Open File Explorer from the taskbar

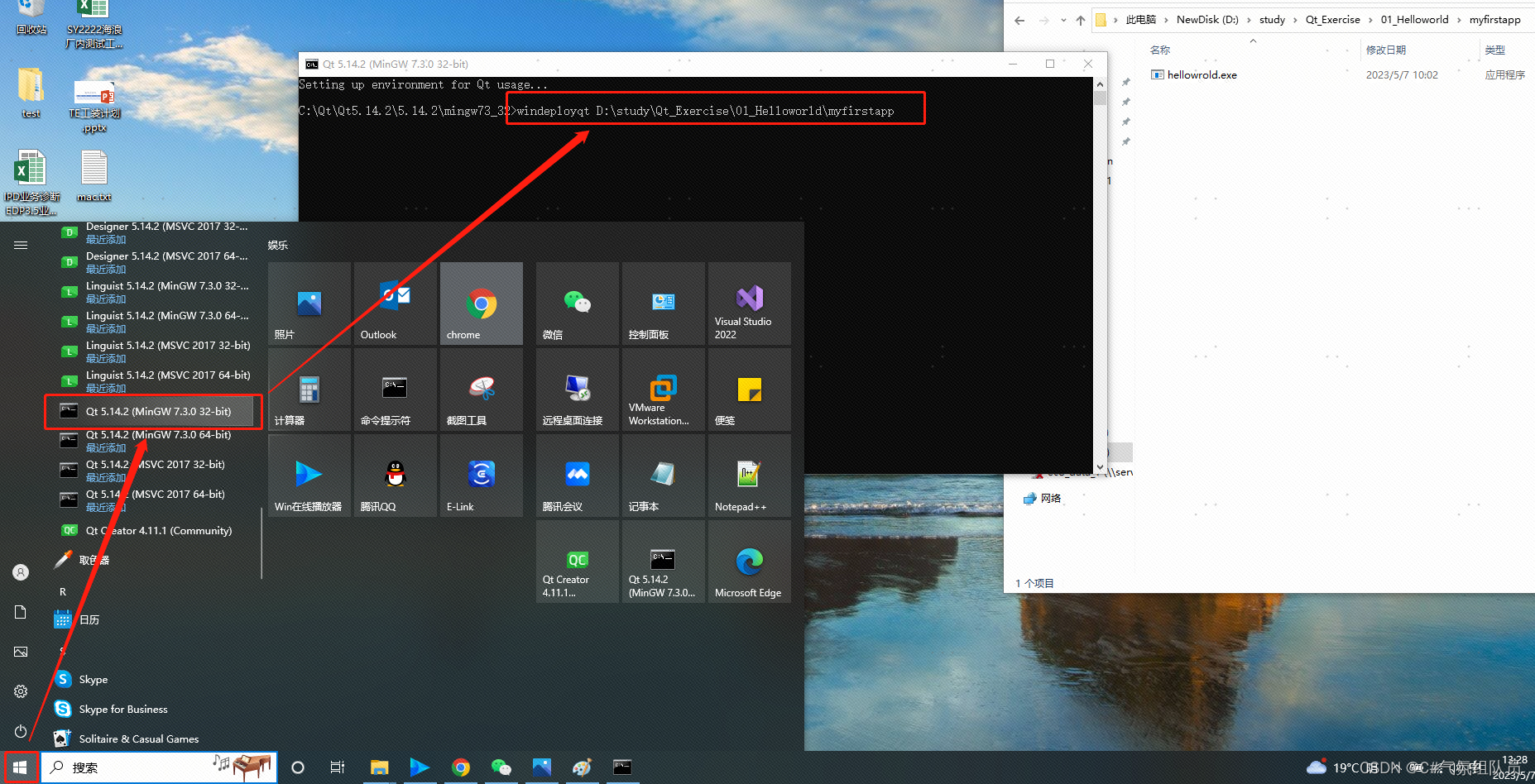tap(379, 767)
